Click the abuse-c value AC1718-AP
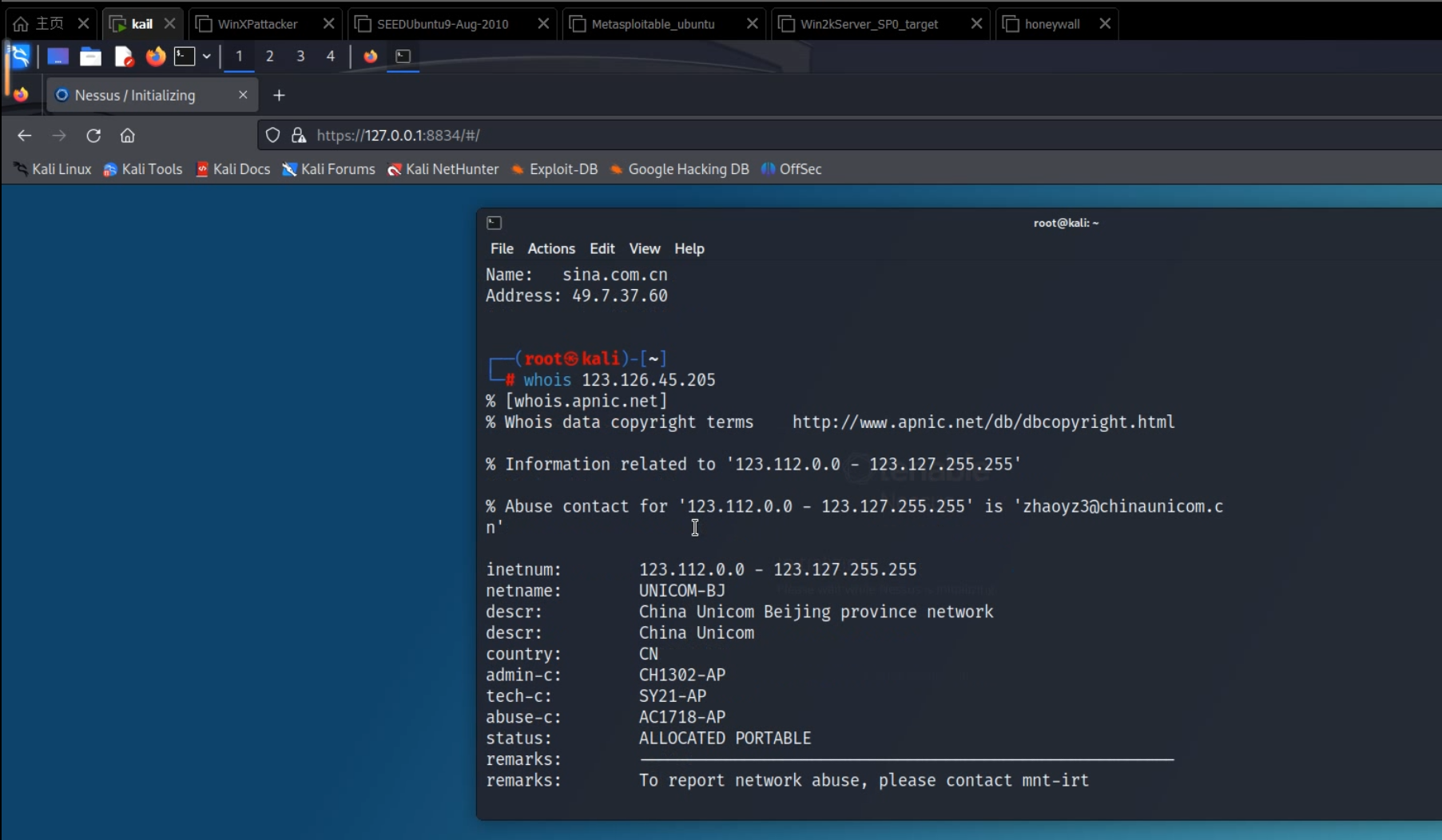Viewport: 1442px width, 840px height. click(682, 718)
